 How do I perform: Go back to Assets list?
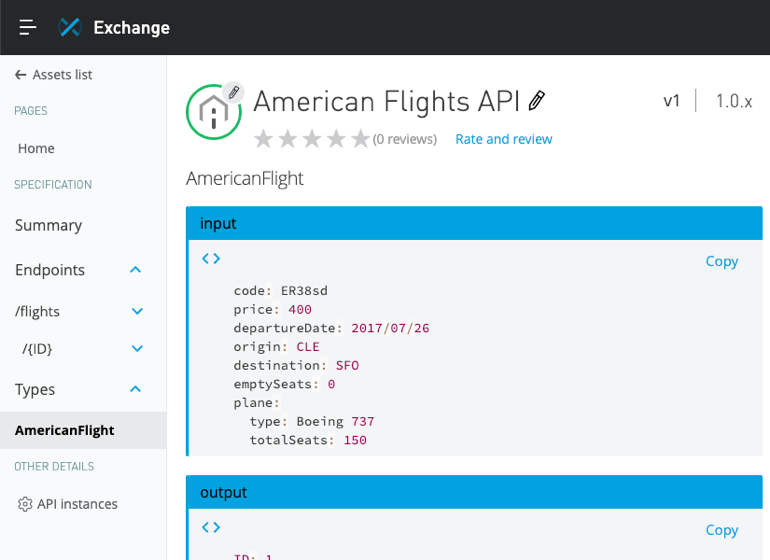click(x=62, y=75)
